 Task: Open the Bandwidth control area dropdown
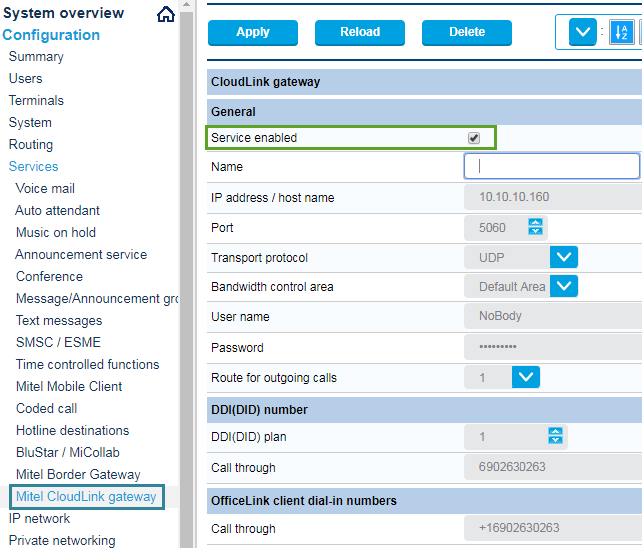pyautogui.click(x=565, y=286)
